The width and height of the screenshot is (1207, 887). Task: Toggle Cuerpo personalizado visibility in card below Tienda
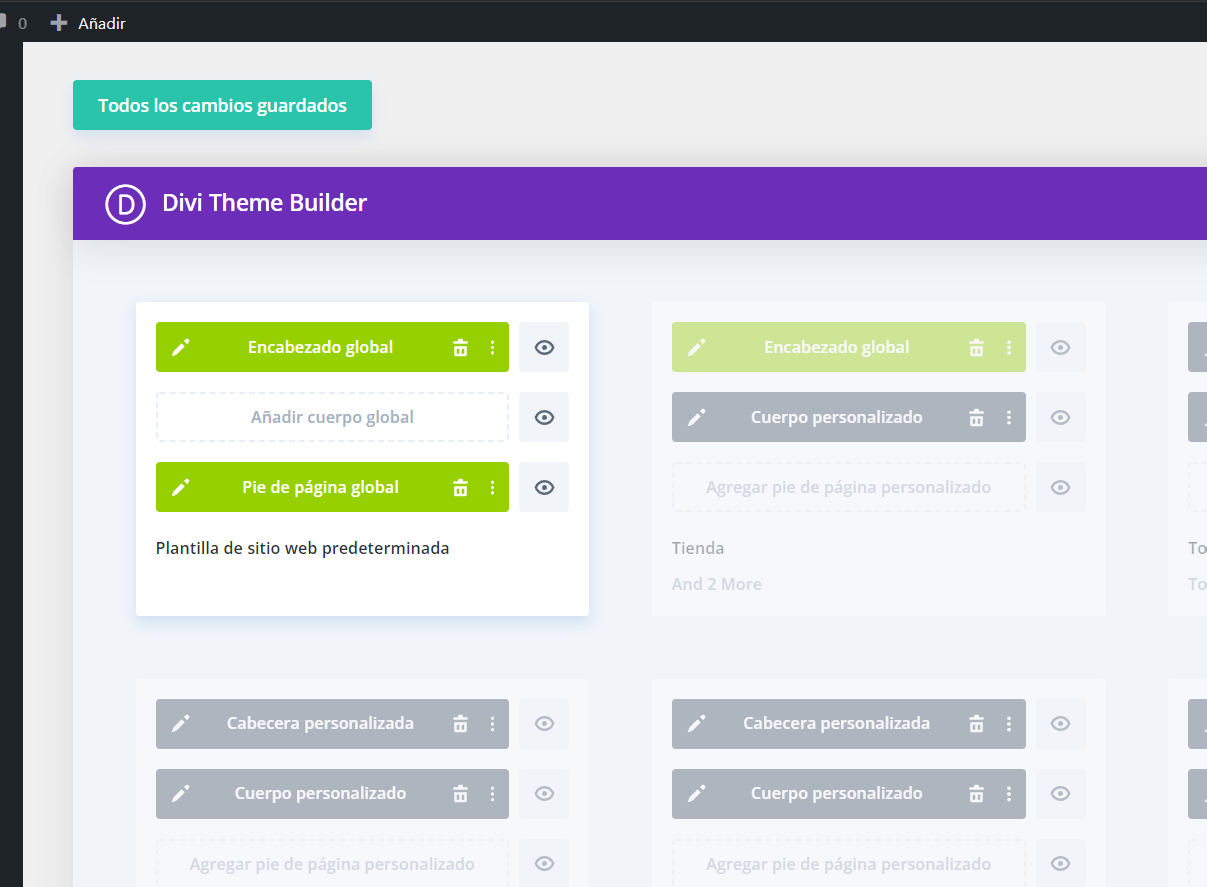point(1060,793)
